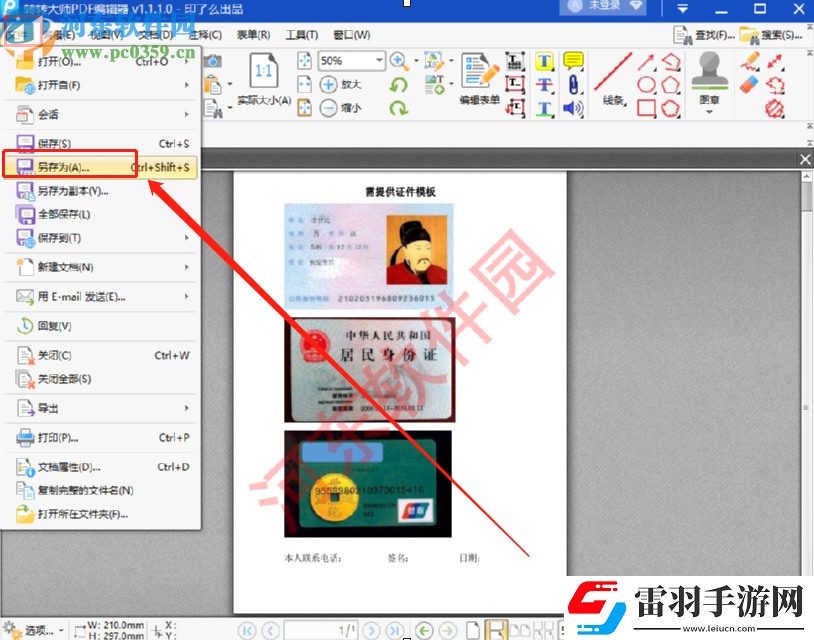Choose Revert (回复) menu entry
Viewport: 814px width, 640px height.
tap(100, 326)
